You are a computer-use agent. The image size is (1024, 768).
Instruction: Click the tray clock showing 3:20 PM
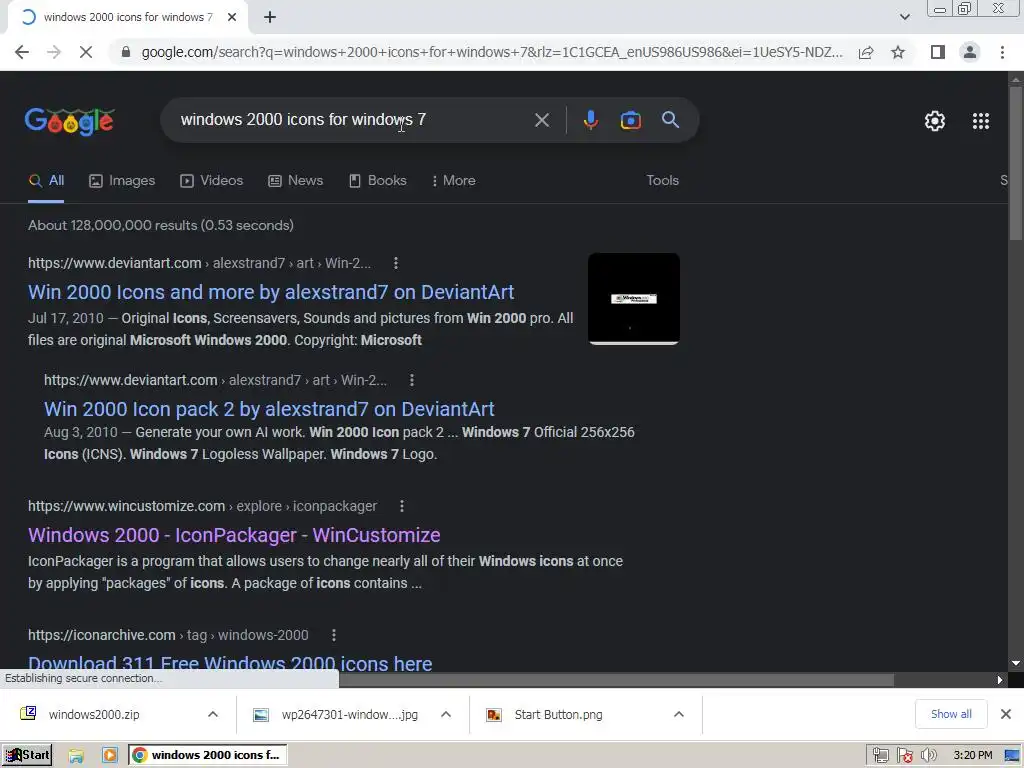coord(972,756)
